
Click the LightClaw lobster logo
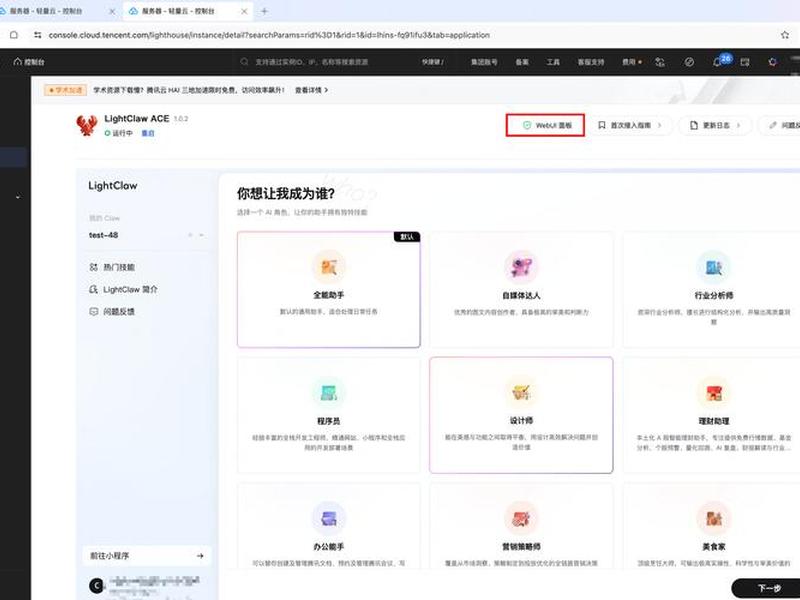[87, 125]
